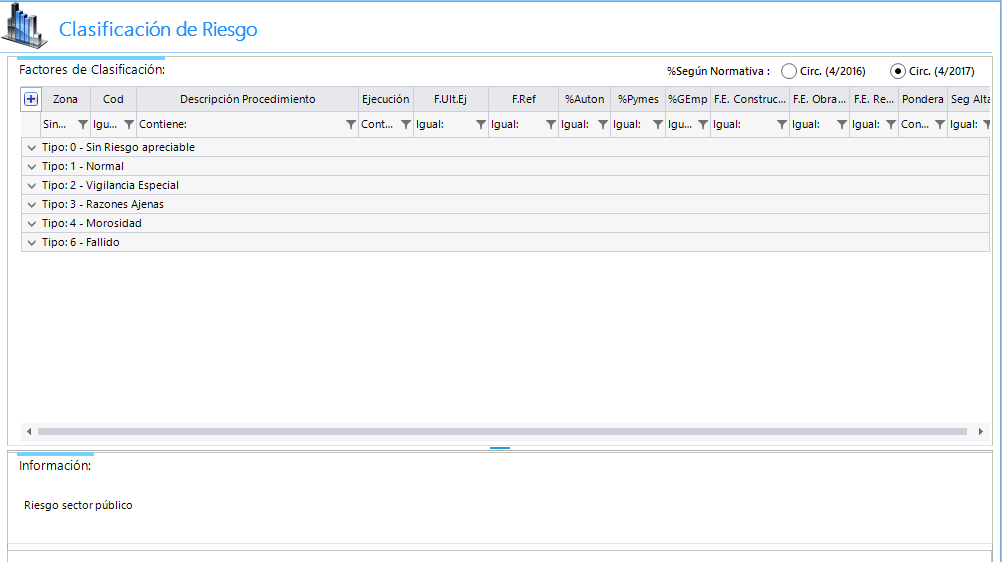
Task: Open filter icon for Cod column
Action: [129, 125]
